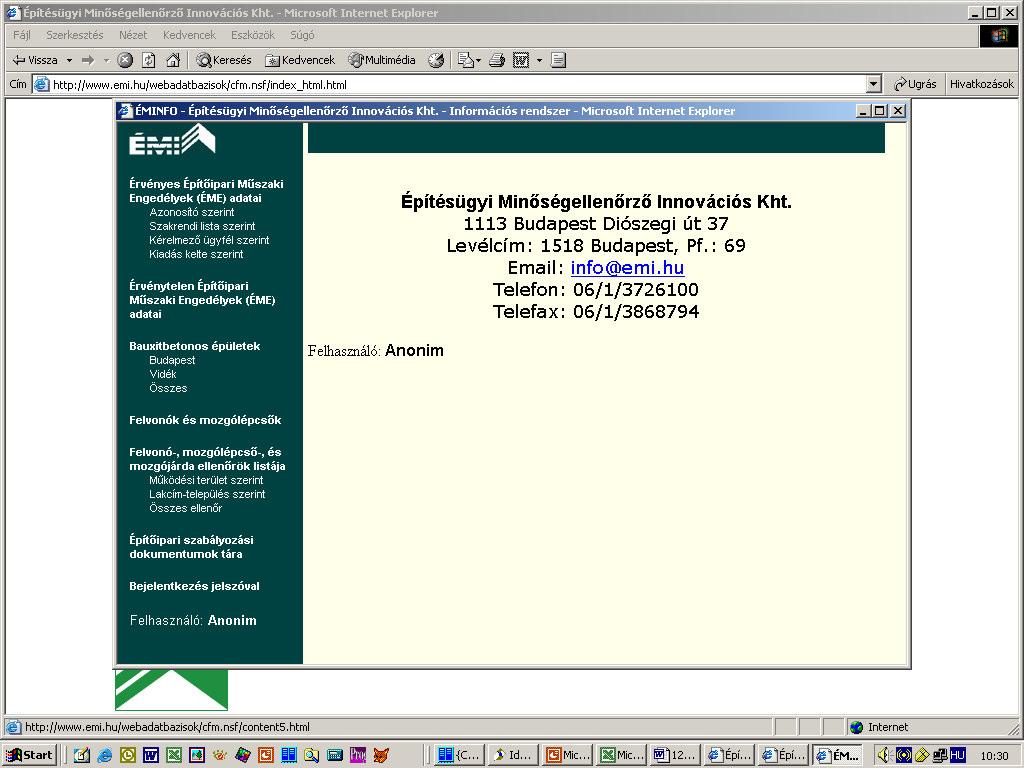
Task: Launch PowerPoint from quick launch bar
Action: point(266,756)
